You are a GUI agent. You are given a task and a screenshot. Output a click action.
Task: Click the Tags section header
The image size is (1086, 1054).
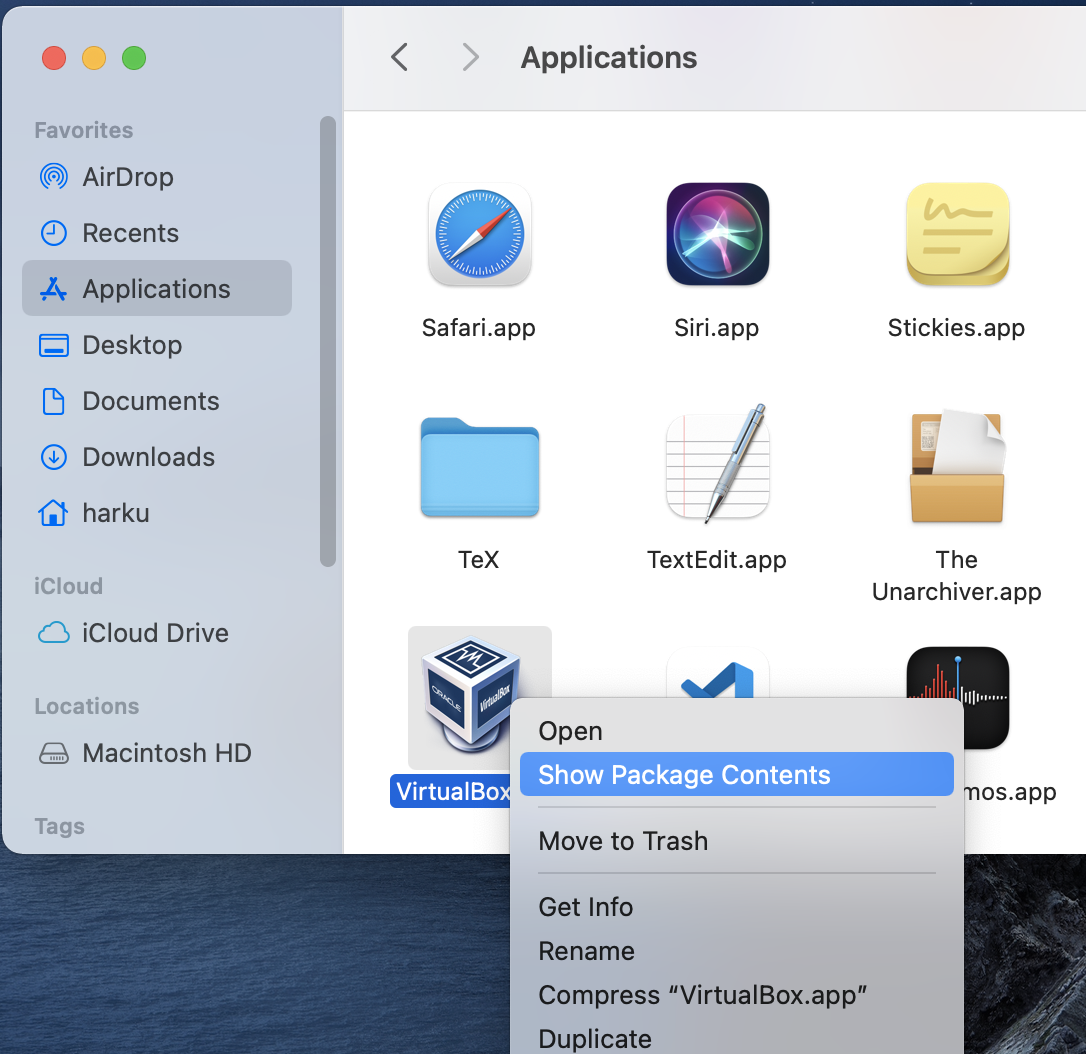pyautogui.click(x=60, y=826)
